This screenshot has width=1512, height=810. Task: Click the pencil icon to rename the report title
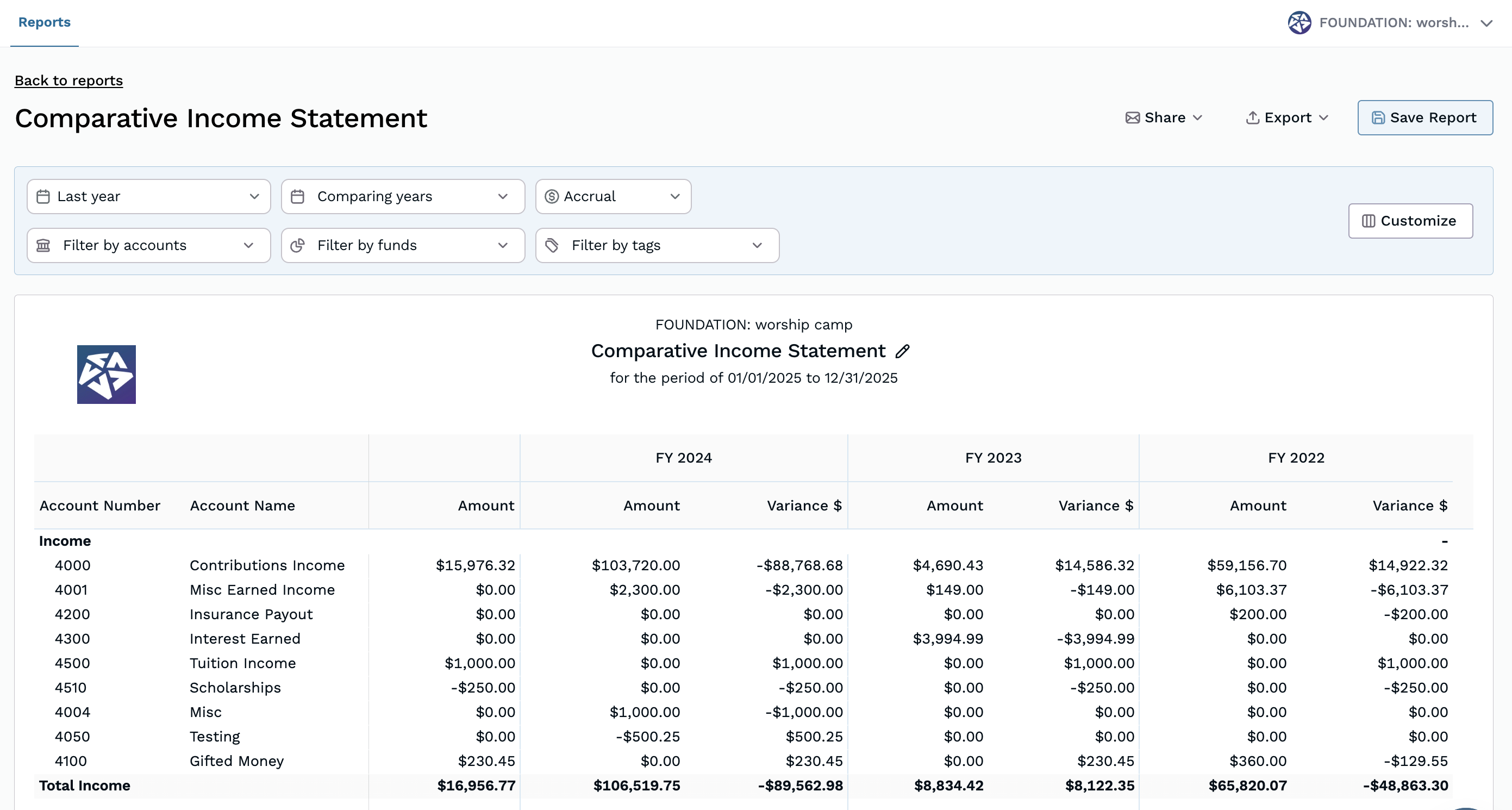(903, 351)
